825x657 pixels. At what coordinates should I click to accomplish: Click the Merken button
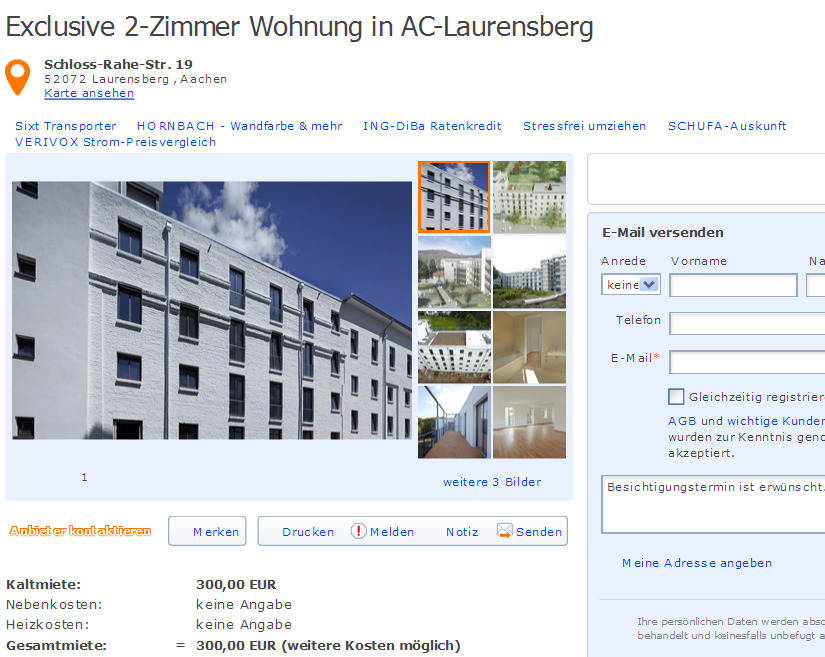click(x=207, y=531)
